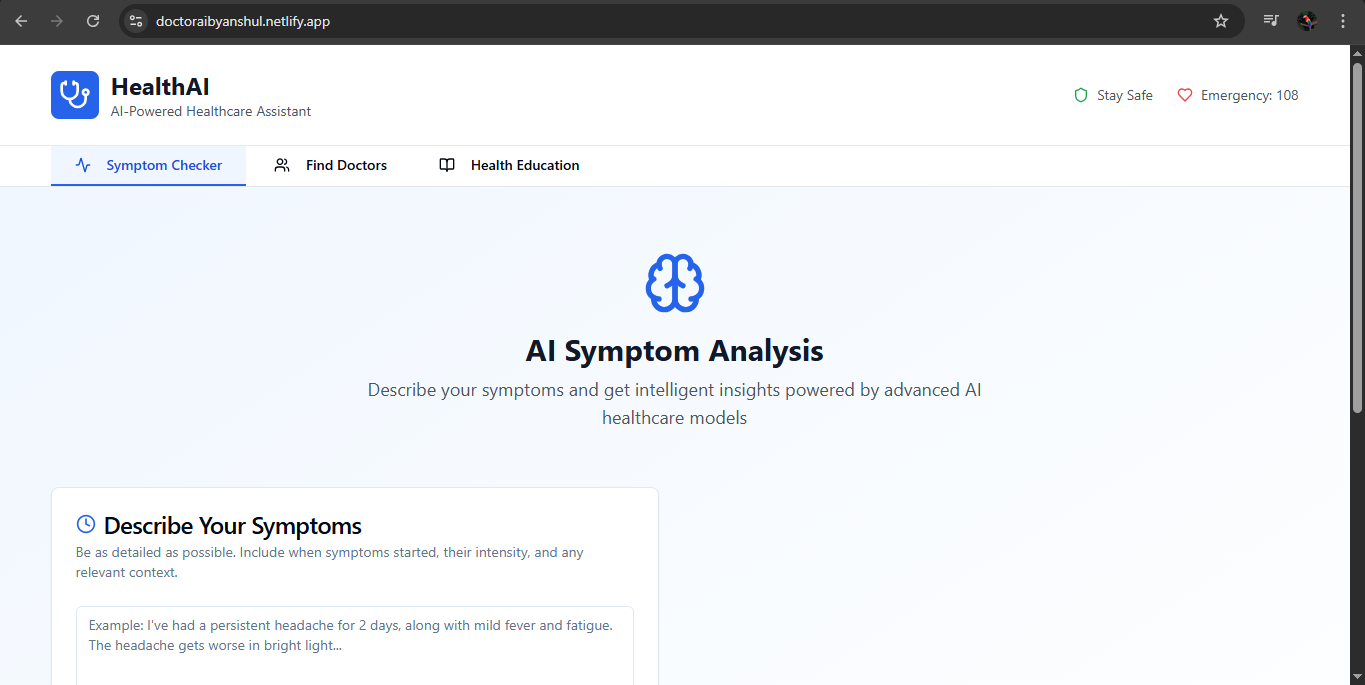This screenshot has width=1365, height=685.
Task: Click the people icon on Find Doctors tab
Action: (282, 165)
